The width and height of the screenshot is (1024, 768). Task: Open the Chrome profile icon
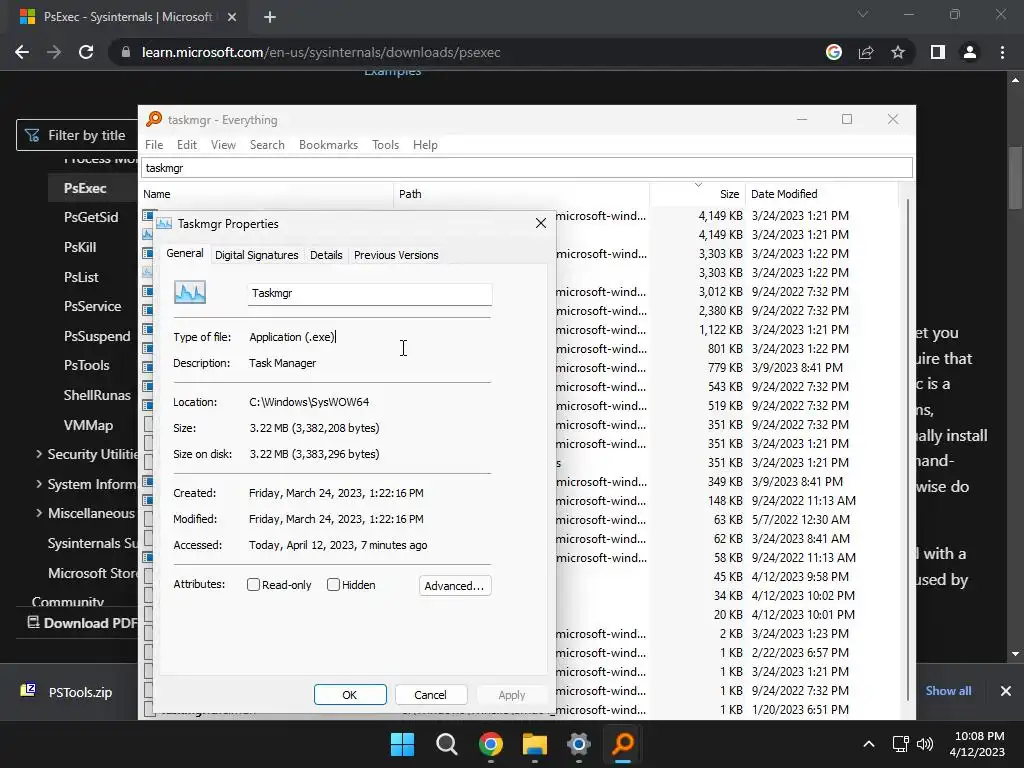point(970,52)
